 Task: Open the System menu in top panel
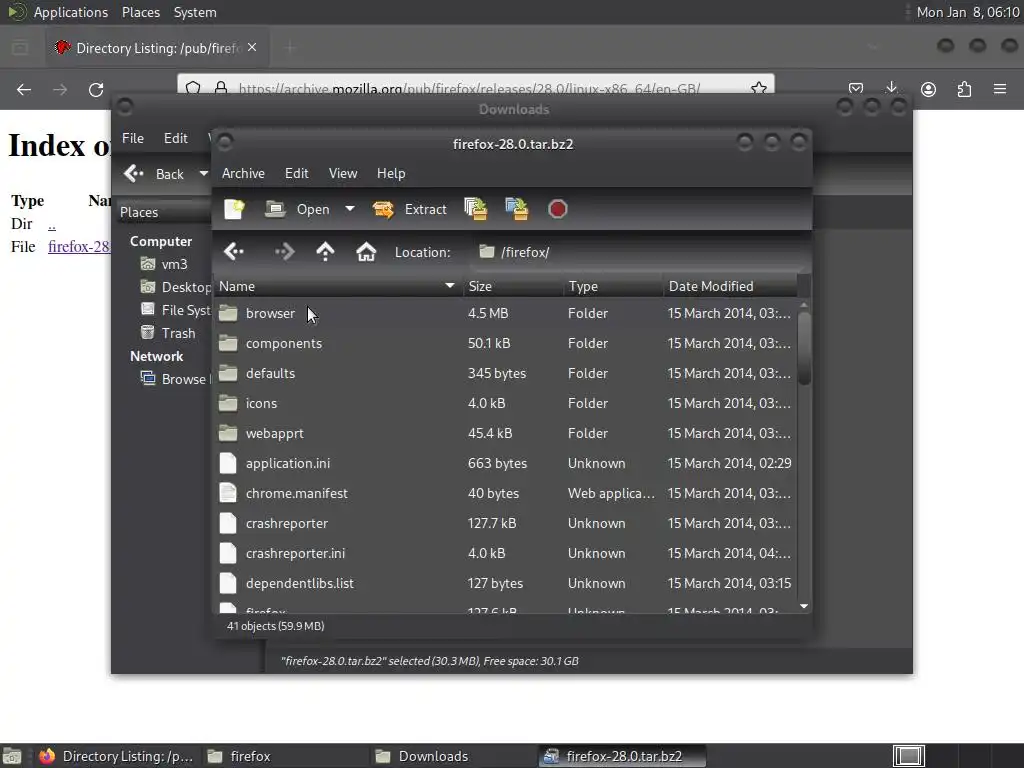tap(195, 12)
